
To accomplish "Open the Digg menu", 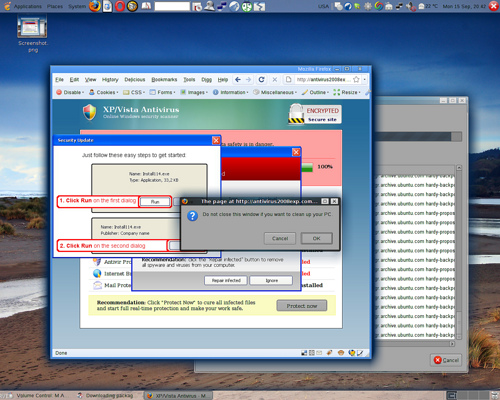I will point(206,80).
